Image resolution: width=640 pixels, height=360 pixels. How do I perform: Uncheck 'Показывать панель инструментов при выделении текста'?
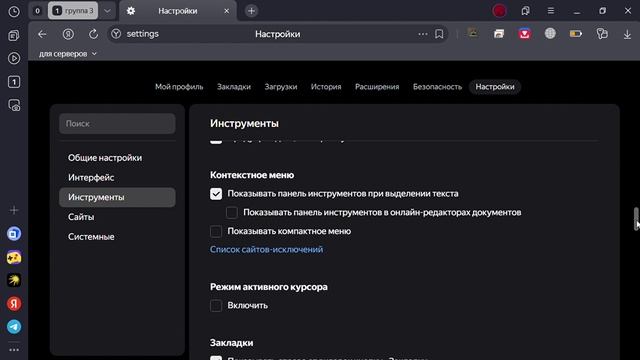click(216, 193)
